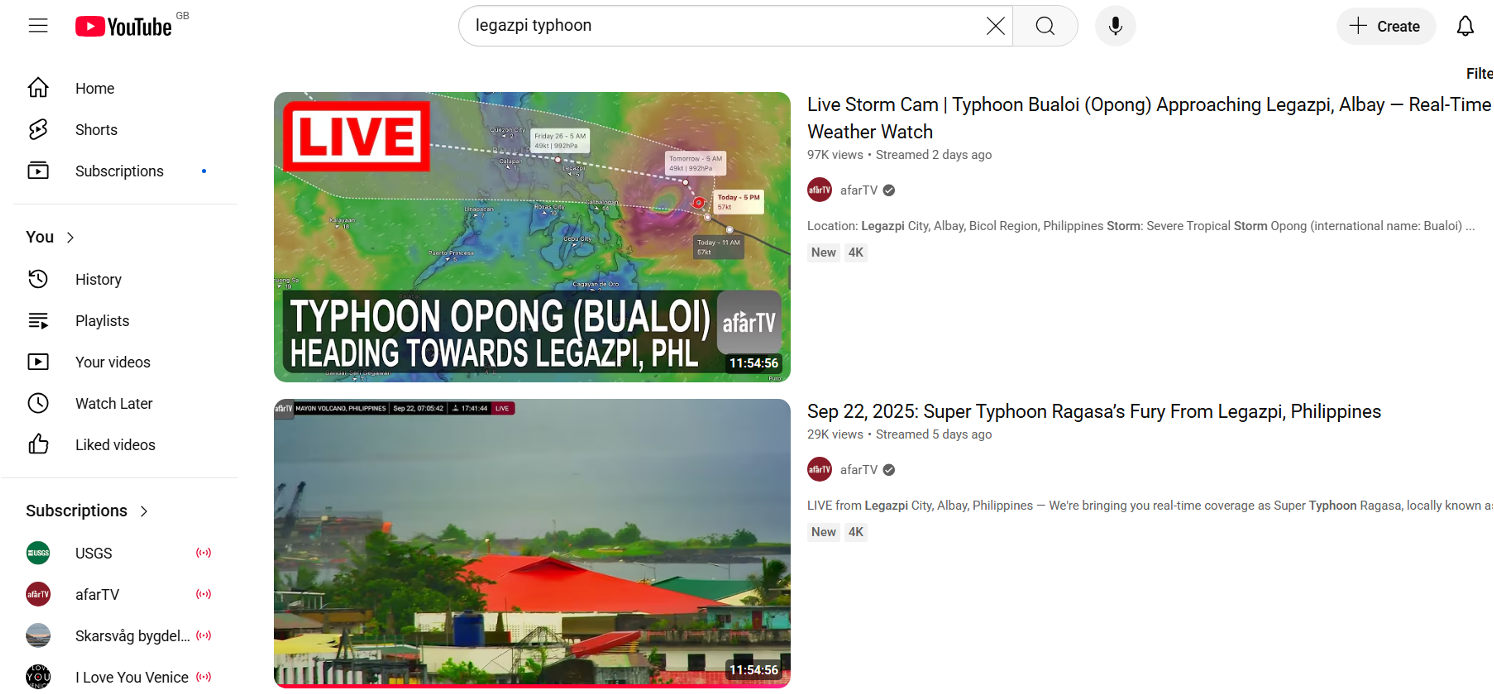Start voice search with microphone icon
The width and height of the screenshot is (1494, 694).
pos(1115,26)
